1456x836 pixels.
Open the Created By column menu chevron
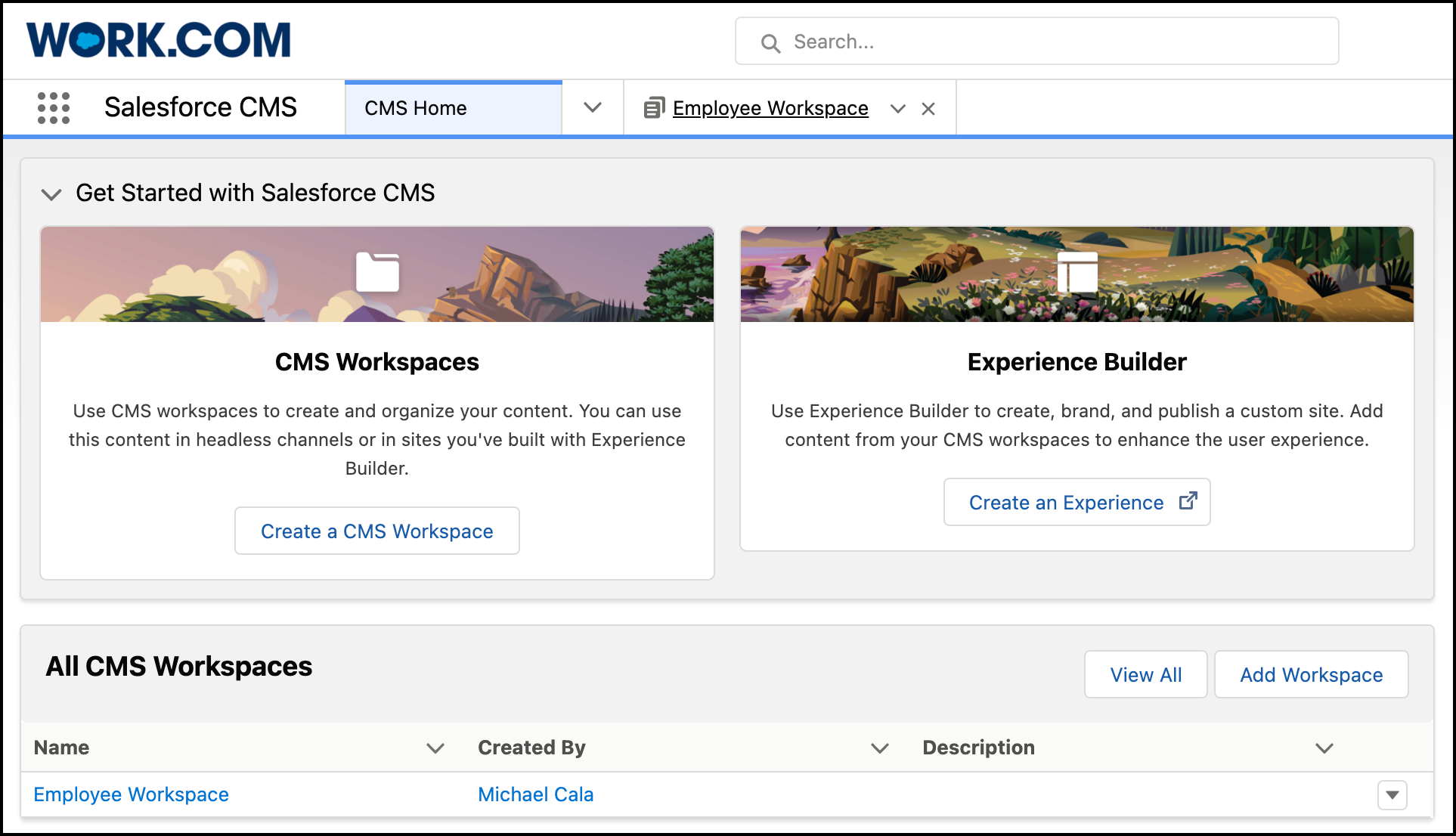(880, 748)
